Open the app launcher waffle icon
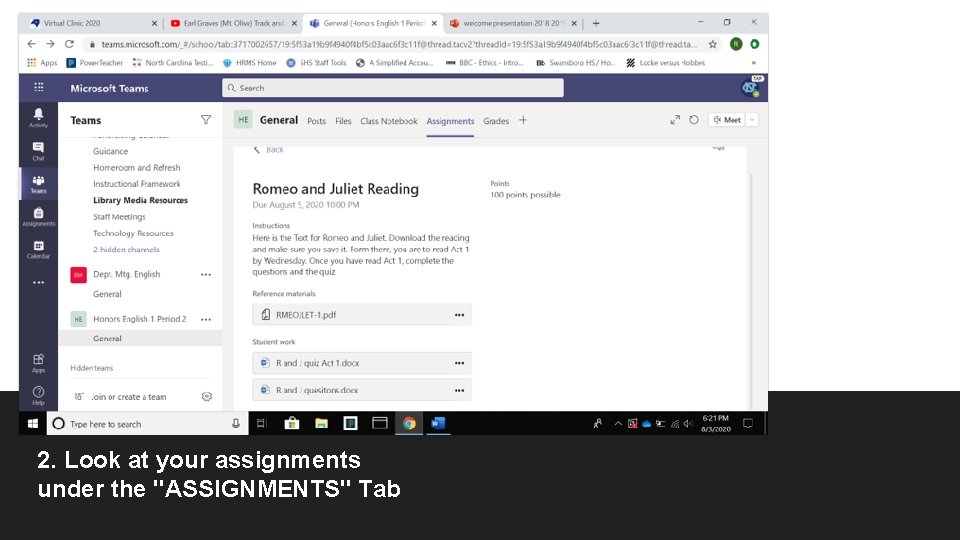Viewport: 960px width, 540px height. (39, 88)
